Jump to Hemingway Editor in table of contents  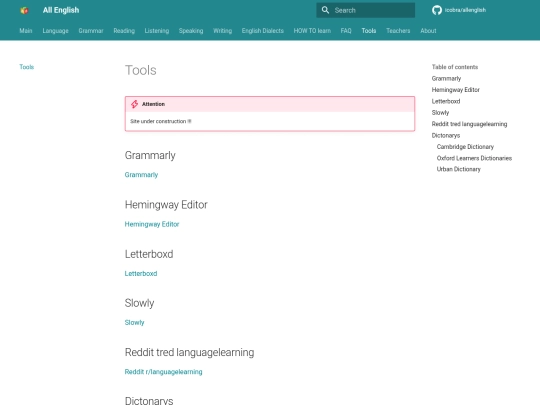coord(456,90)
